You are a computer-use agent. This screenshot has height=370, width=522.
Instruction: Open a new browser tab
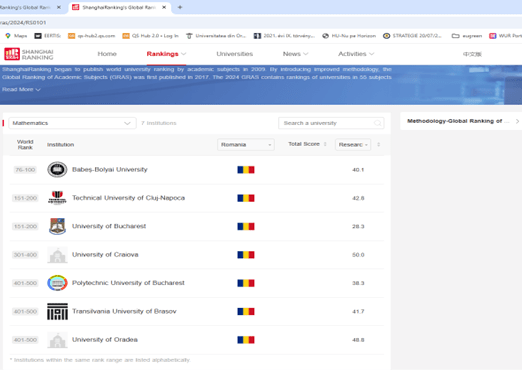point(180,7)
